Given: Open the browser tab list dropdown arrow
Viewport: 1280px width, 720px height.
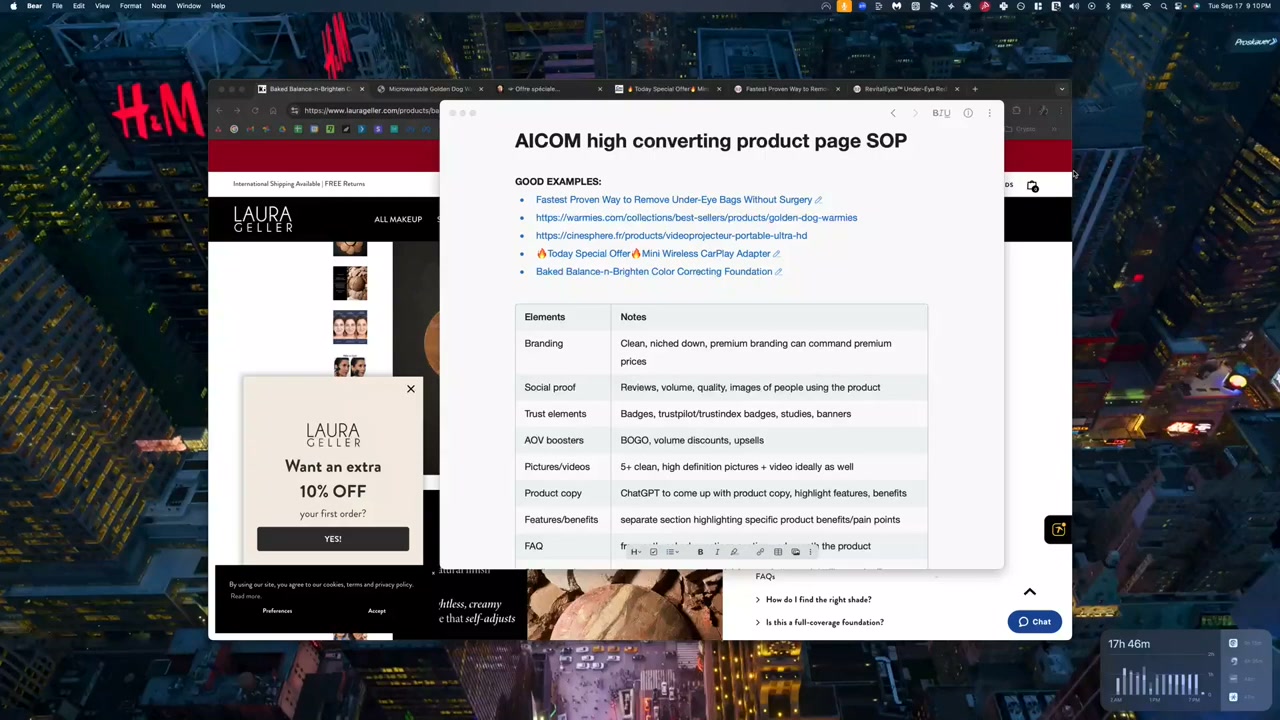Looking at the screenshot, I should (1062, 89).
